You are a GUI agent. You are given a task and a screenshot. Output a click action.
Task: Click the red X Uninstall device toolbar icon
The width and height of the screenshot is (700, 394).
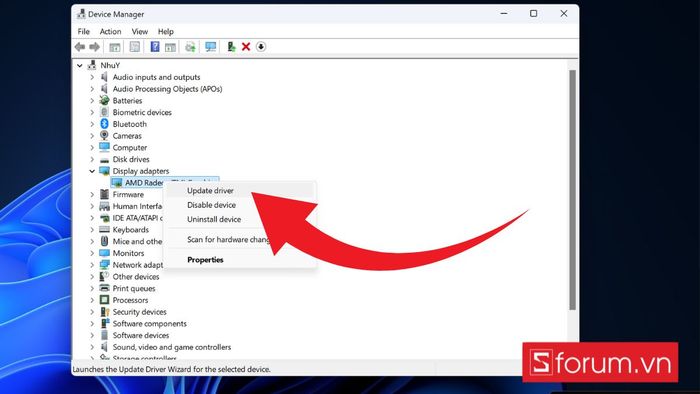[x=246, y=46]
